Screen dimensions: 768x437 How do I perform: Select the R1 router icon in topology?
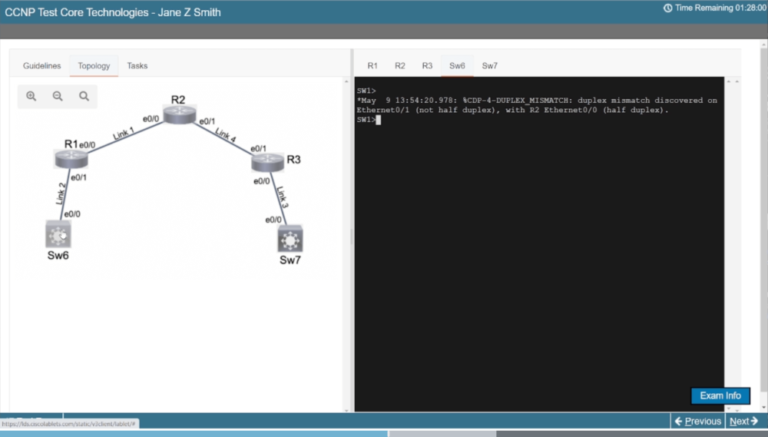(71, 158)
